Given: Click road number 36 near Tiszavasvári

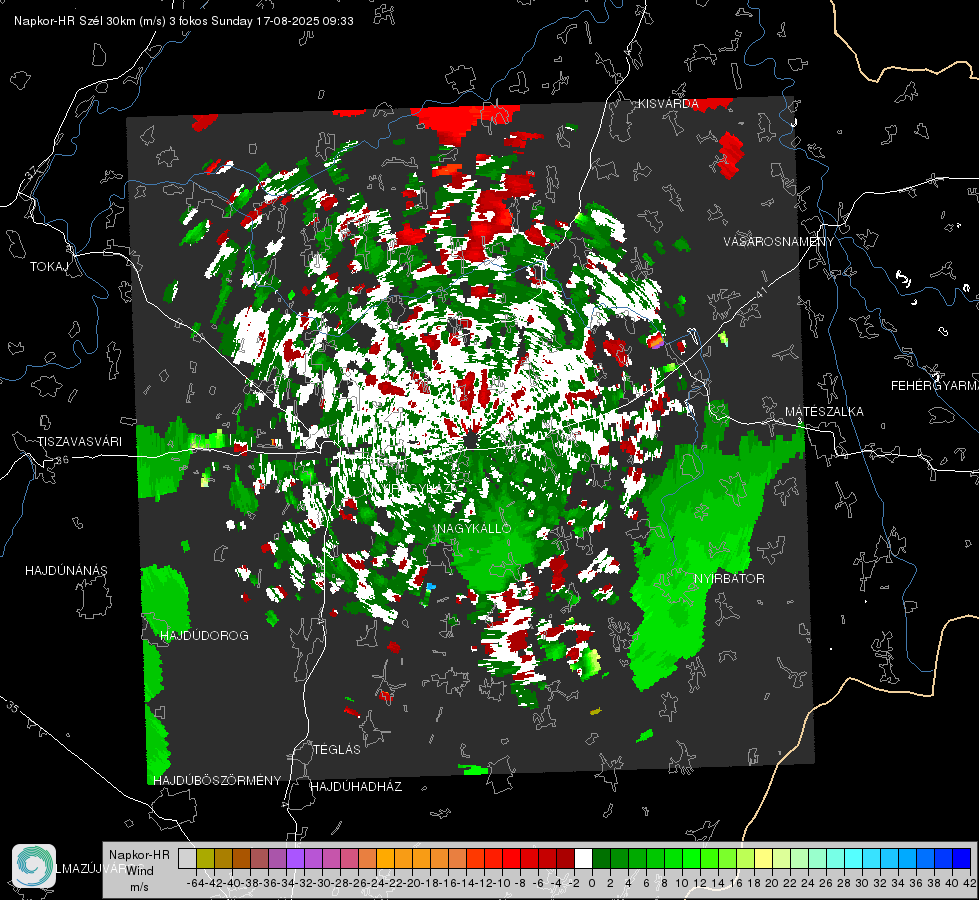Looking at the screenshot, I should (62, 460).
